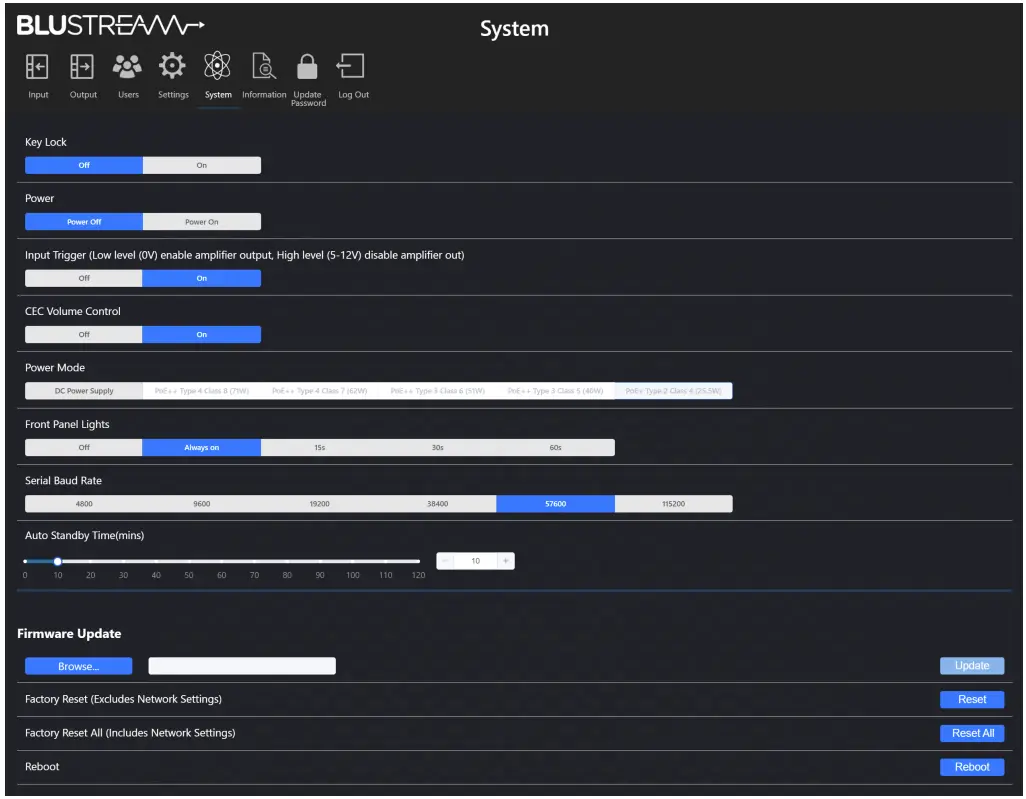Viewport: 1026px width, 799px height.
Task: Set Key Lock to Off
Action: coord(84,165)
